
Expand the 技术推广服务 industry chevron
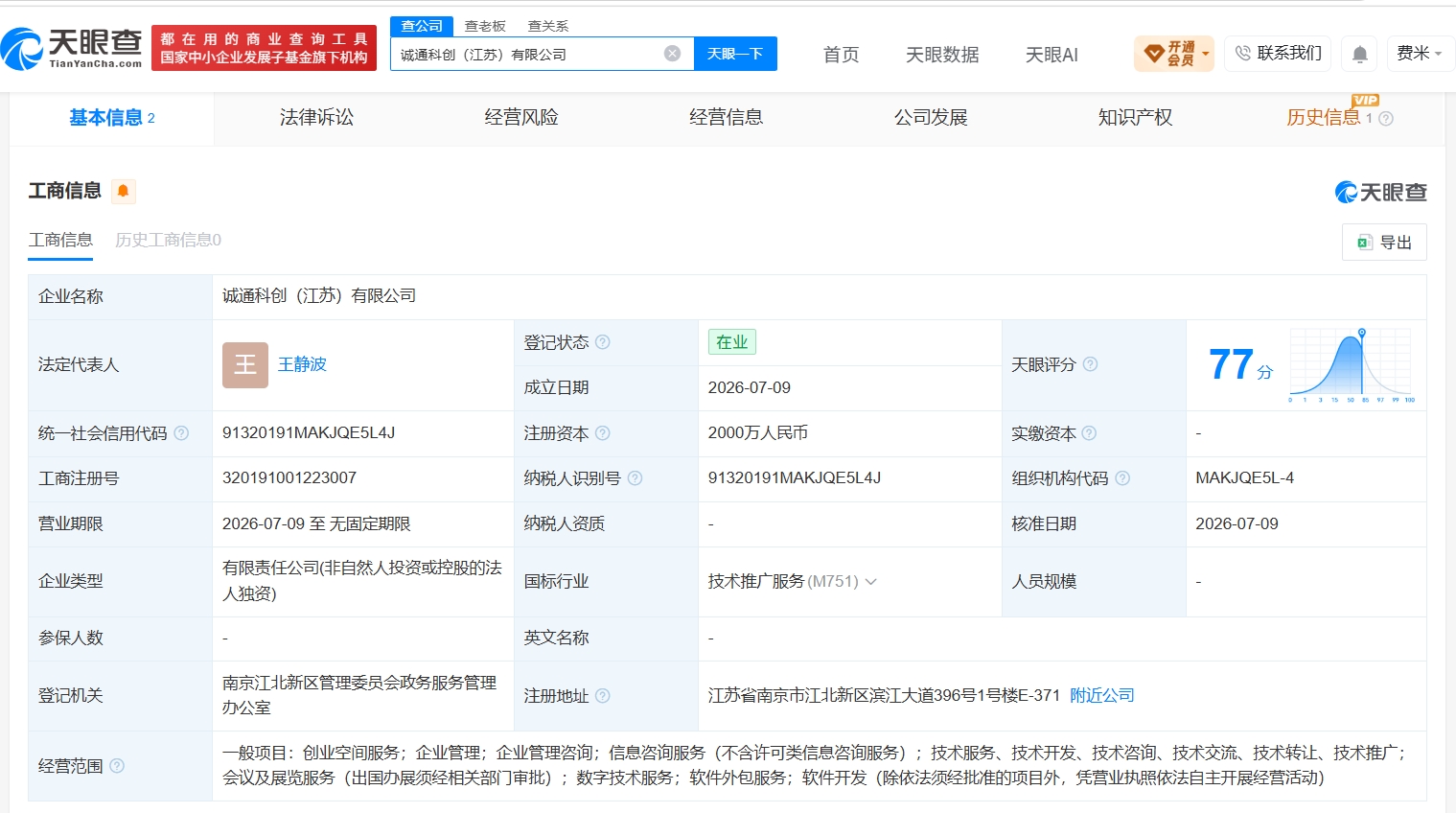[x=871, y=582]
